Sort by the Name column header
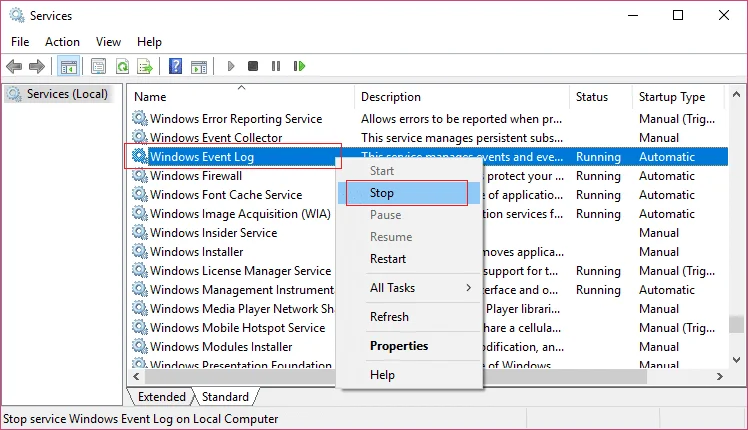The width and height of the screenshot is (748, 430). click(x=241, y=97)
